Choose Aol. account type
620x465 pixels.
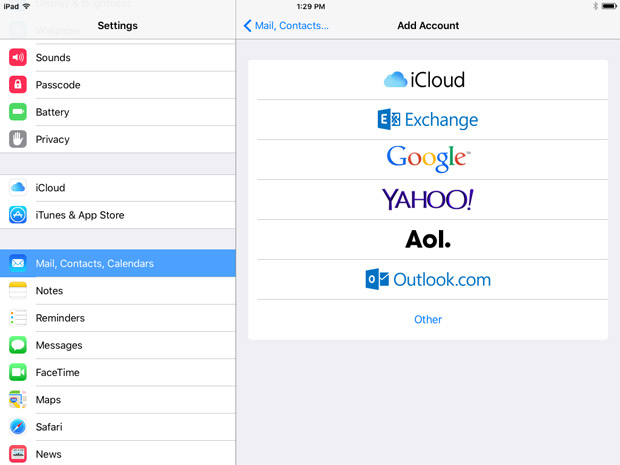coord(428,239)
